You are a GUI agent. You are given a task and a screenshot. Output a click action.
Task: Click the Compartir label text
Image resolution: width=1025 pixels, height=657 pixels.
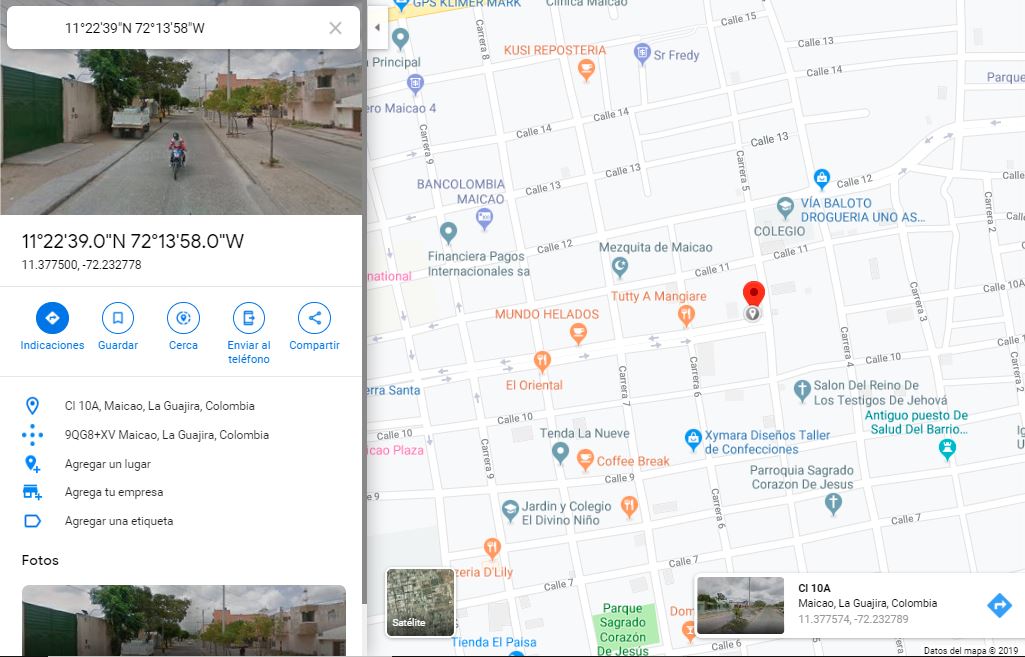[314, 345]
